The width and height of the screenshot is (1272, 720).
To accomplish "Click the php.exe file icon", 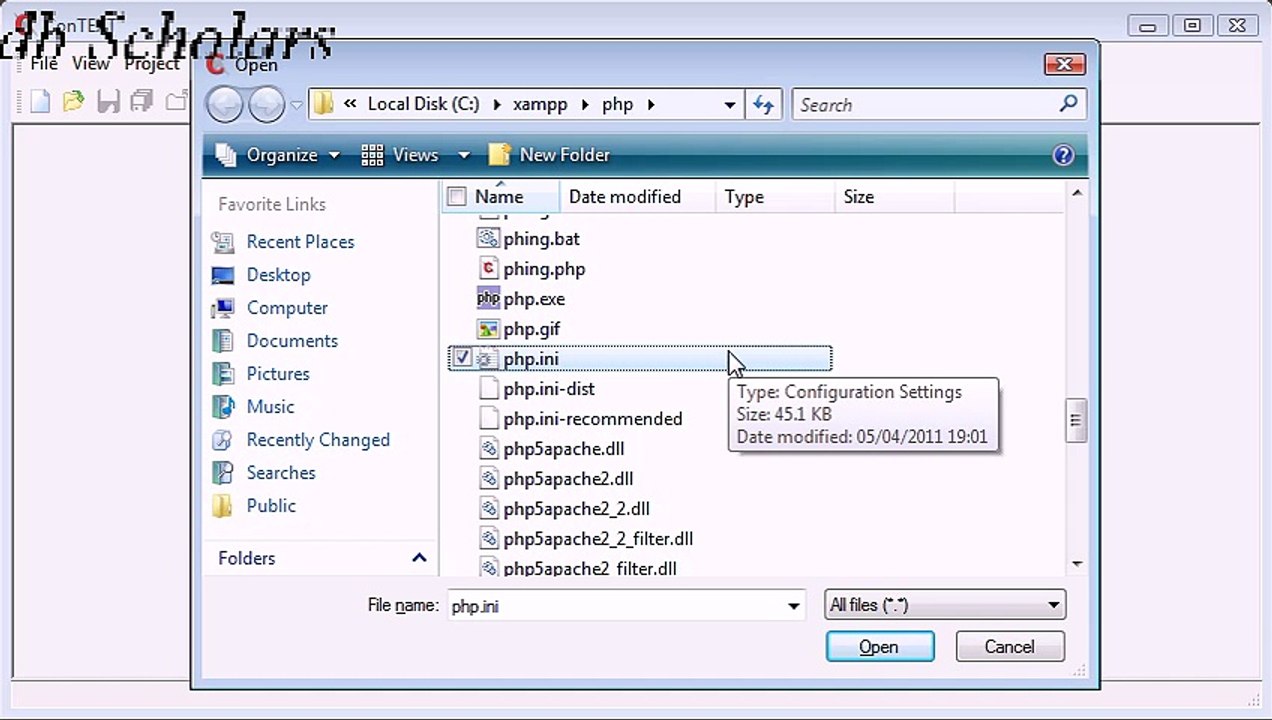I will [x=488, y=299].
